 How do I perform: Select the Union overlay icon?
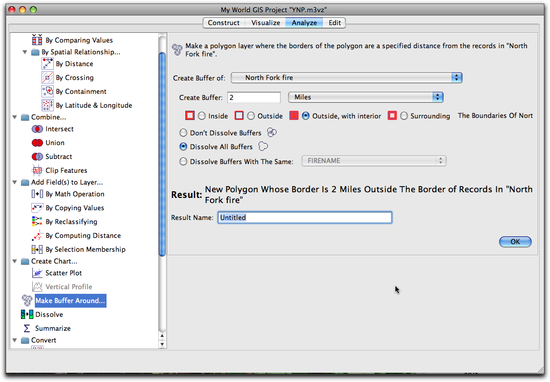pos(37,143)
